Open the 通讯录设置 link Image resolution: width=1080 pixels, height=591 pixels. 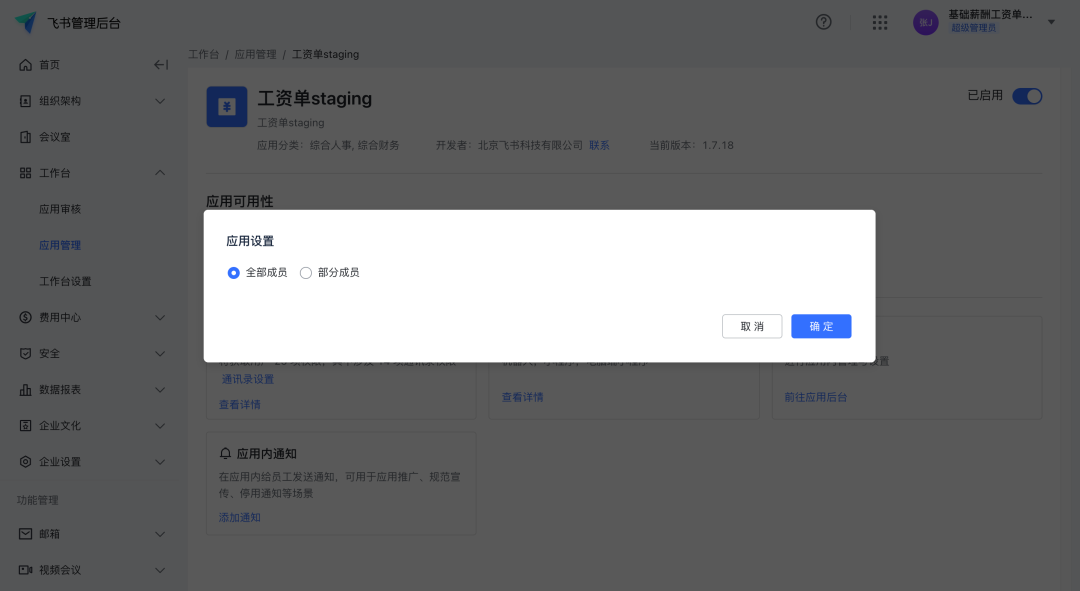248,380
